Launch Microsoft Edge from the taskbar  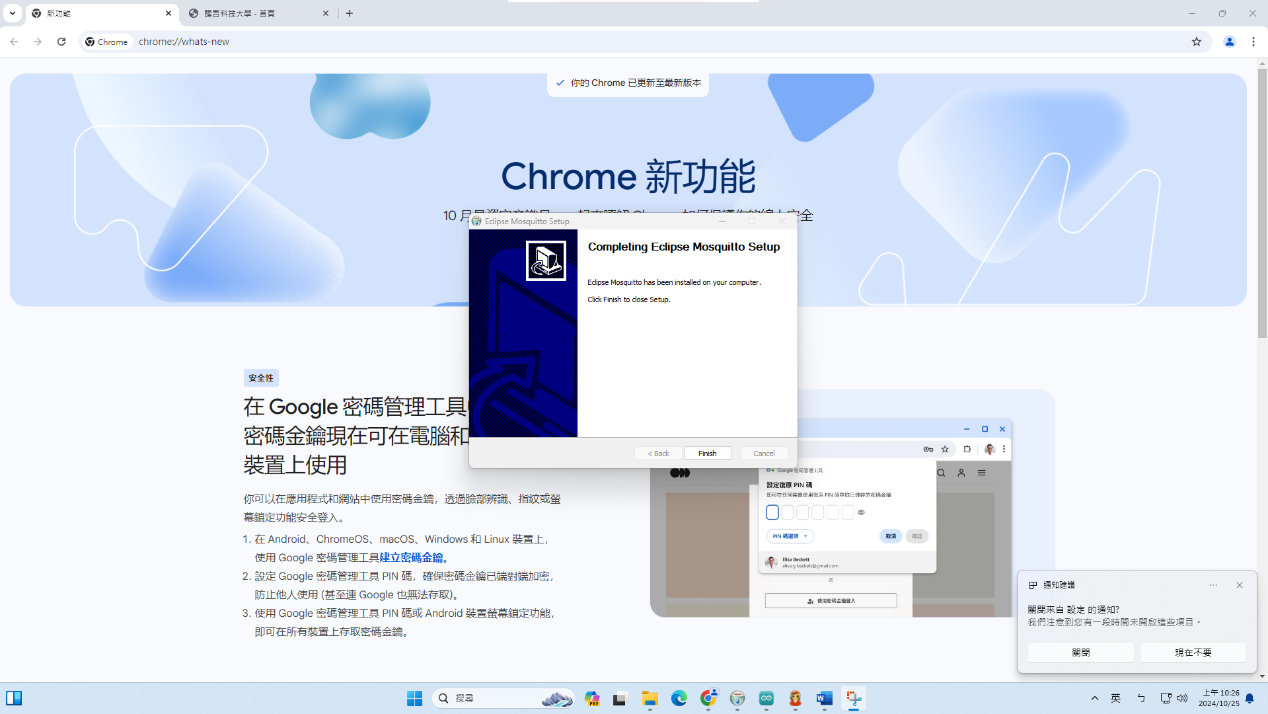(679, 699)
